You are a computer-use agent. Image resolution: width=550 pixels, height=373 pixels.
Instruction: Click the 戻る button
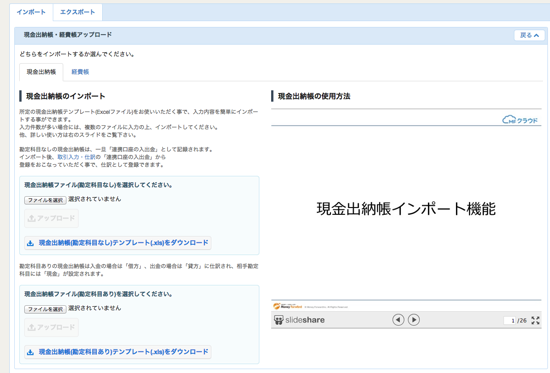click(x=529, y=35)
